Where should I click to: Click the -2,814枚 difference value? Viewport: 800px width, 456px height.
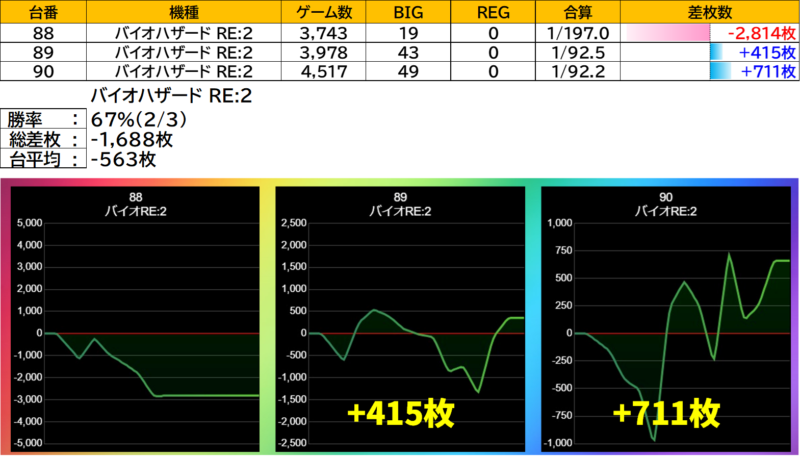point(762,33)
